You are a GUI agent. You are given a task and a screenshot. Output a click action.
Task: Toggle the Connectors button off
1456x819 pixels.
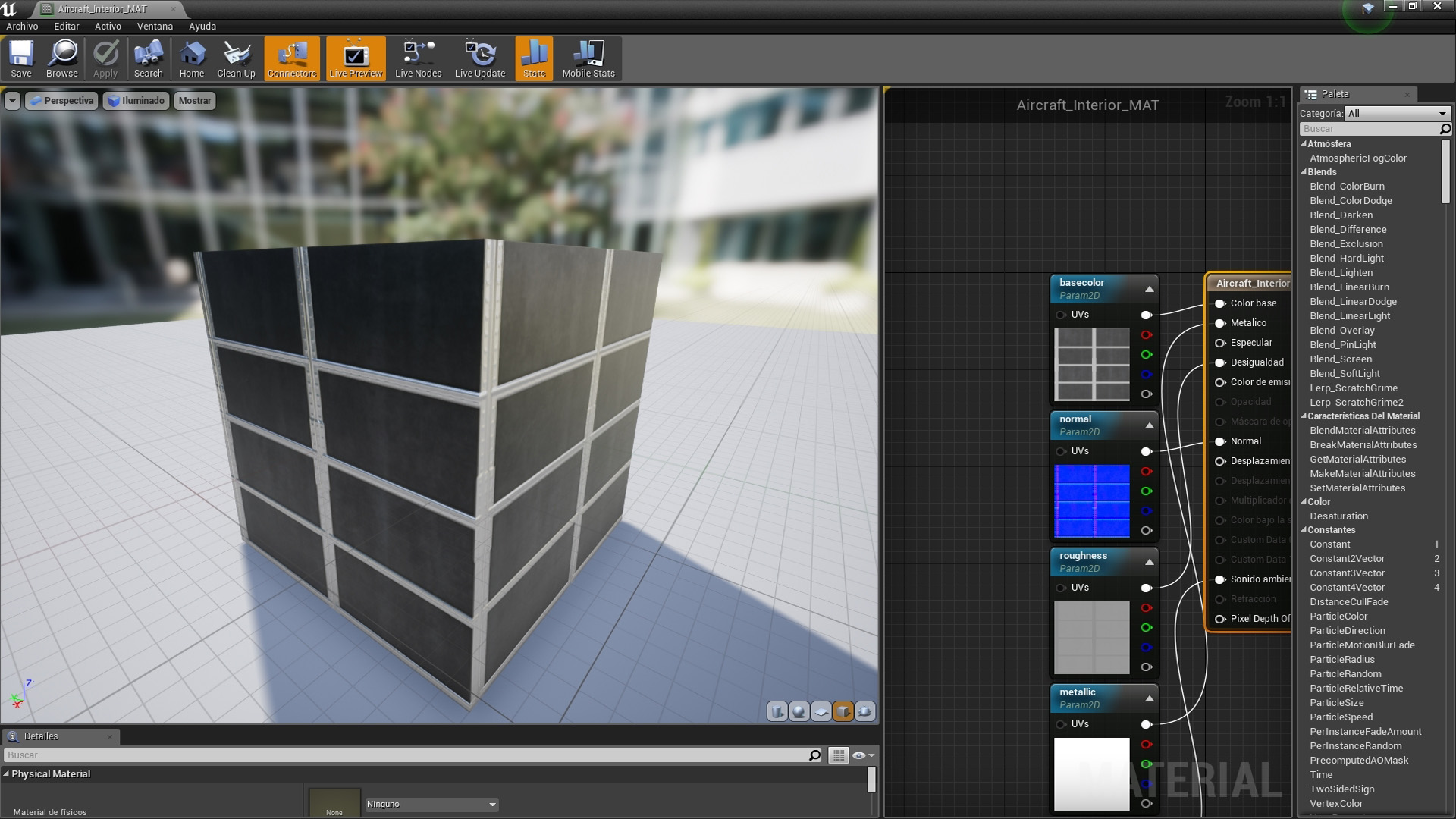(291, 58)
